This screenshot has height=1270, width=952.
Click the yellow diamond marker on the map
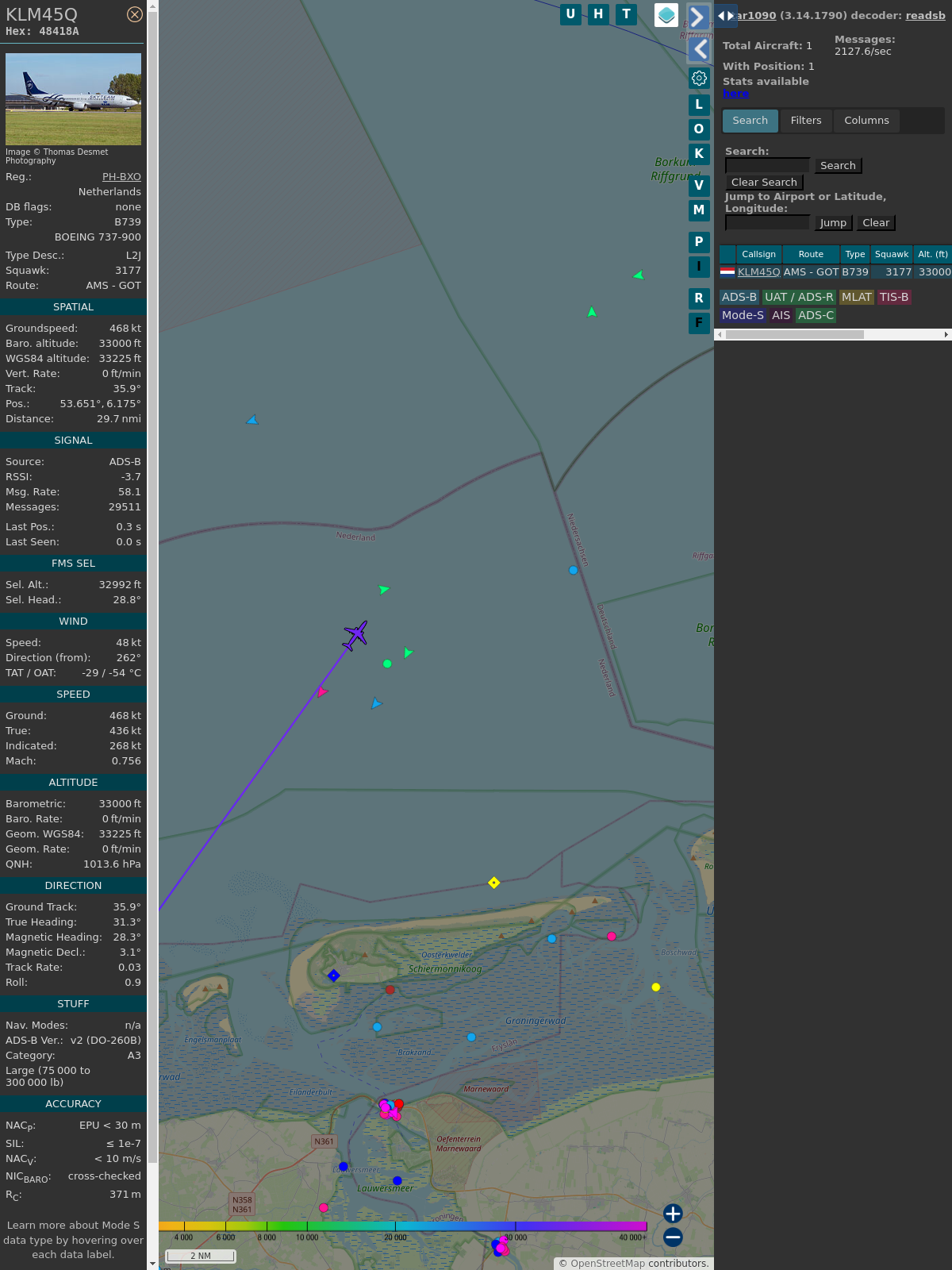pyautogui.click(x=494, y=883)
